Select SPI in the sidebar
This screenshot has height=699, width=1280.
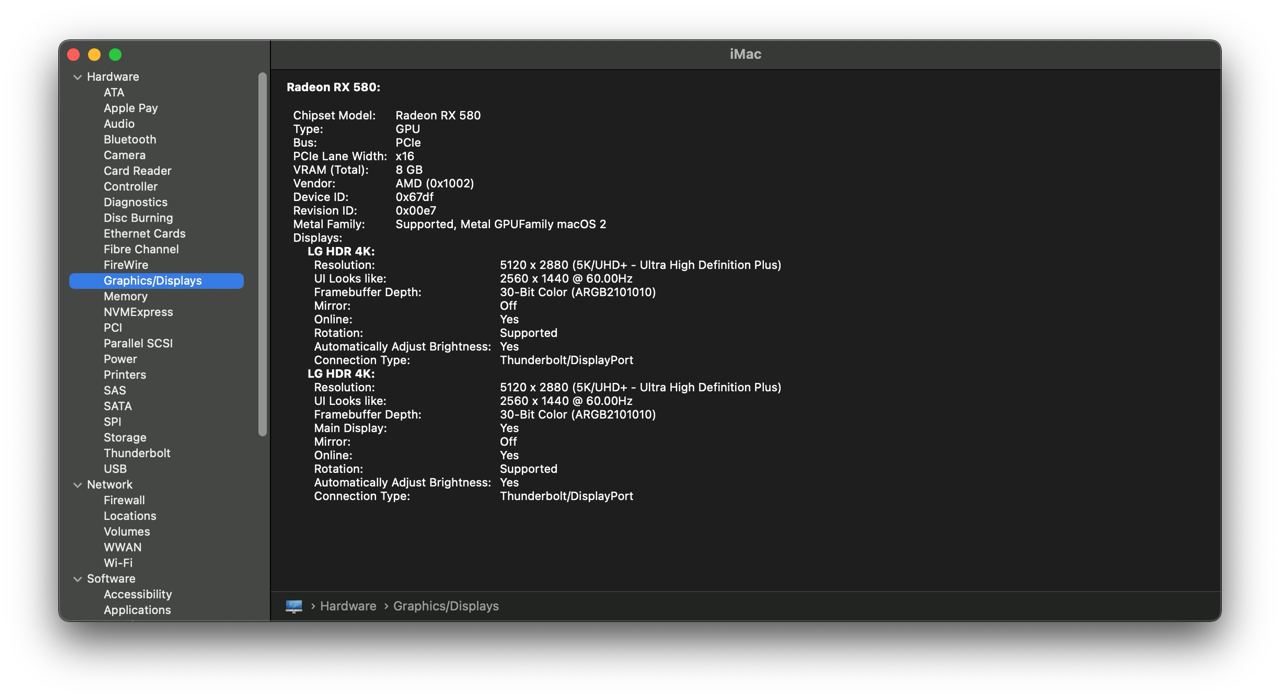112,422
